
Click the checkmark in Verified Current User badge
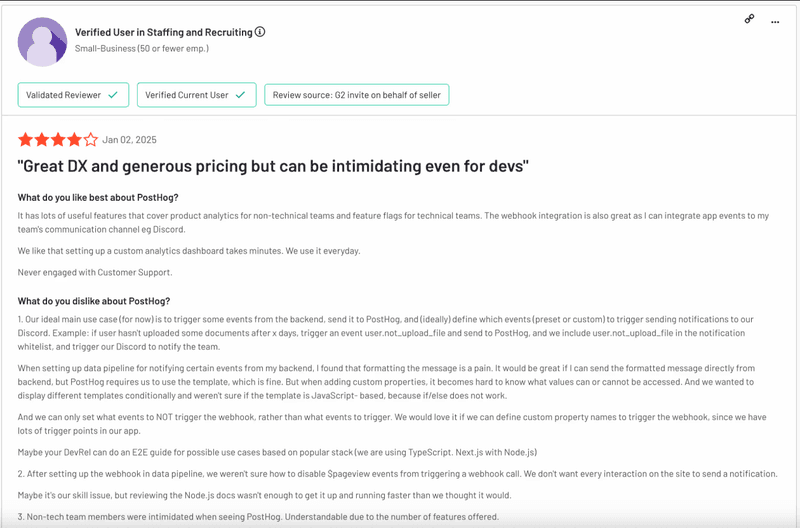coord(239,95)
